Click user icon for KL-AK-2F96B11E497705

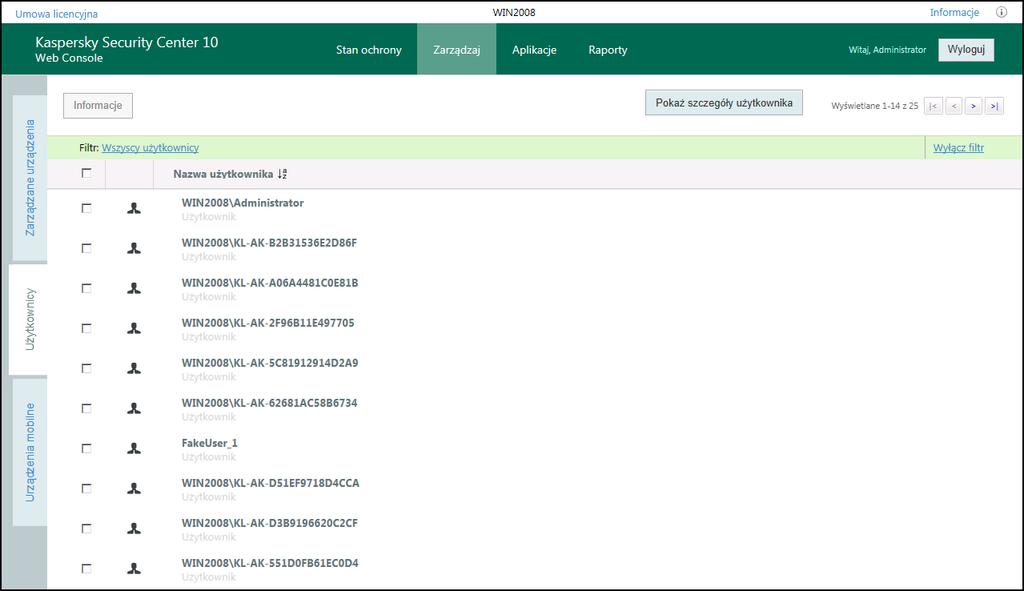134,328
